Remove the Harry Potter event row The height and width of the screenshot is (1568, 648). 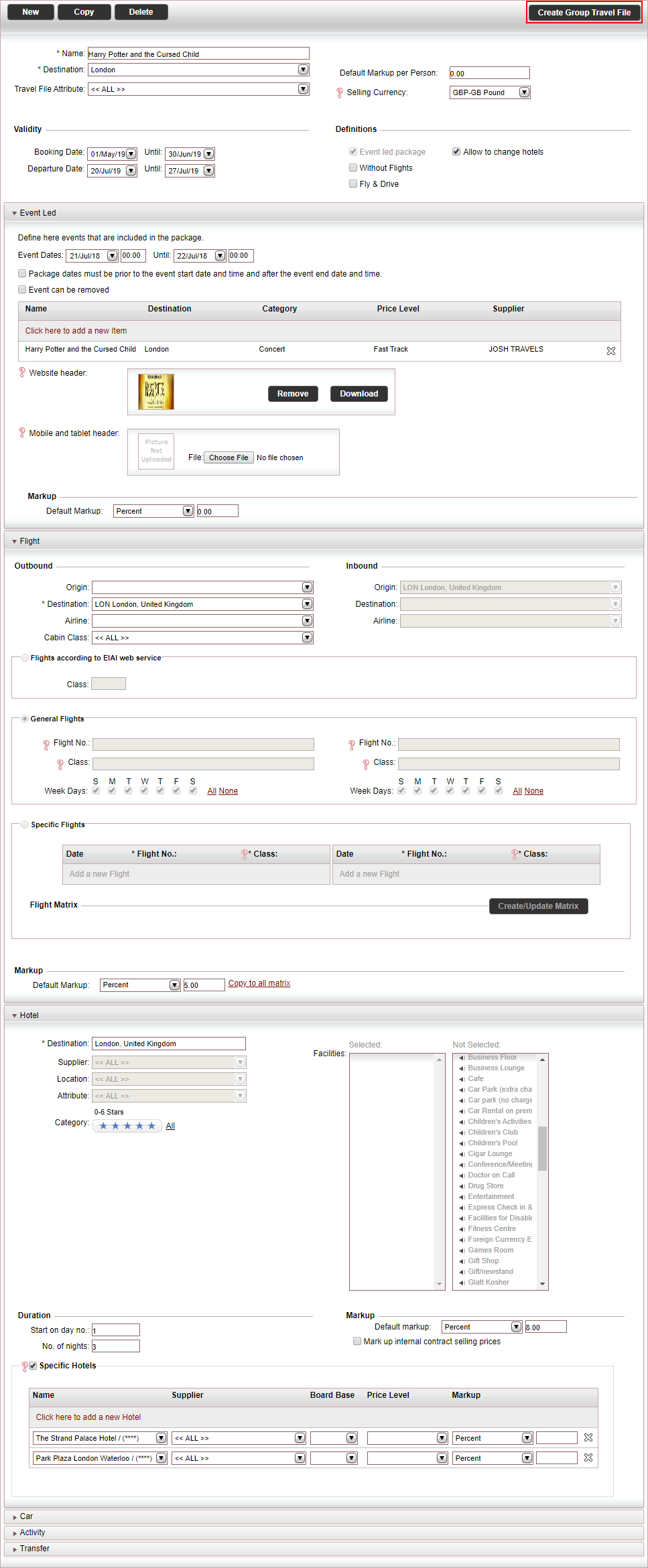point(611,351)
